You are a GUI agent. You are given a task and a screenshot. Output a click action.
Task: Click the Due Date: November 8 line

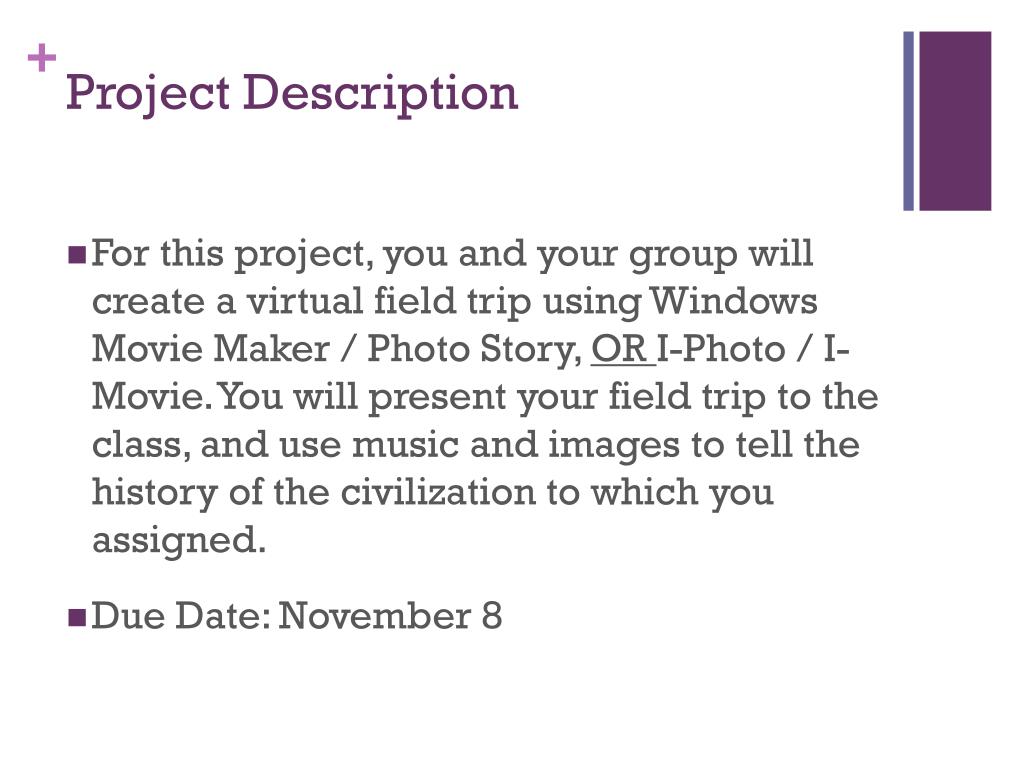296,616
